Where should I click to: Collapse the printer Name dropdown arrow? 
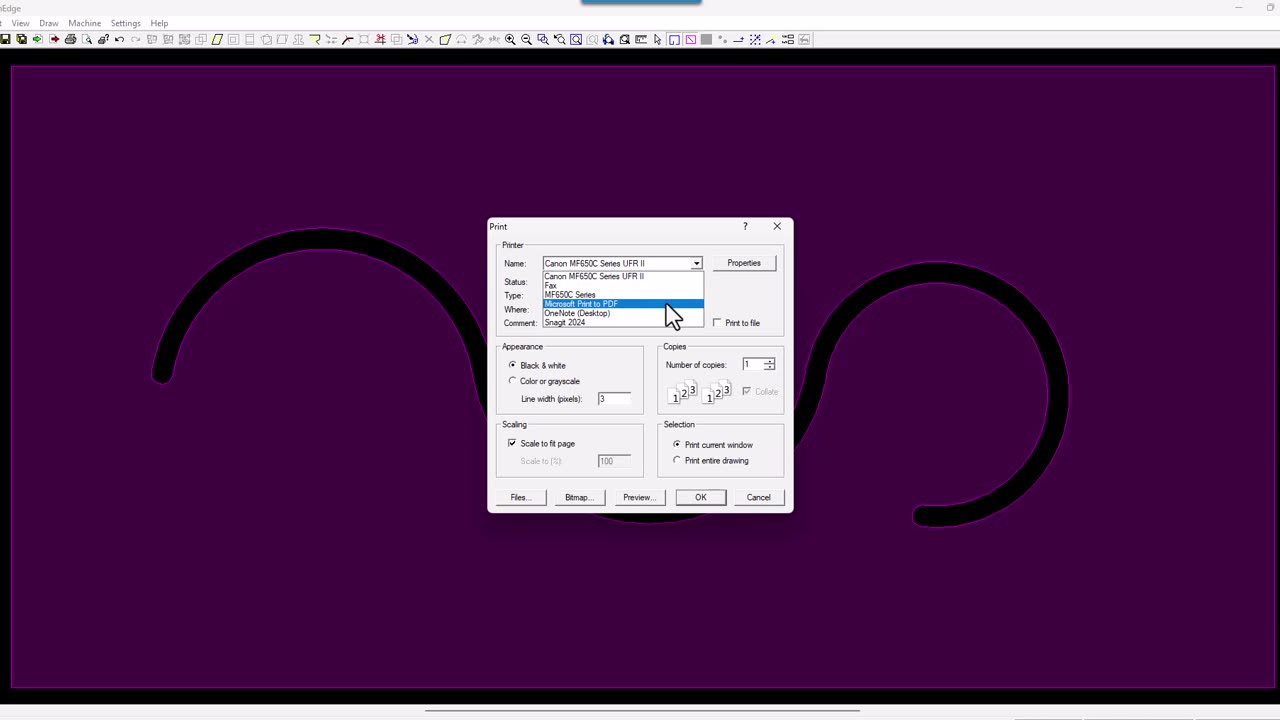pos(696,263)
